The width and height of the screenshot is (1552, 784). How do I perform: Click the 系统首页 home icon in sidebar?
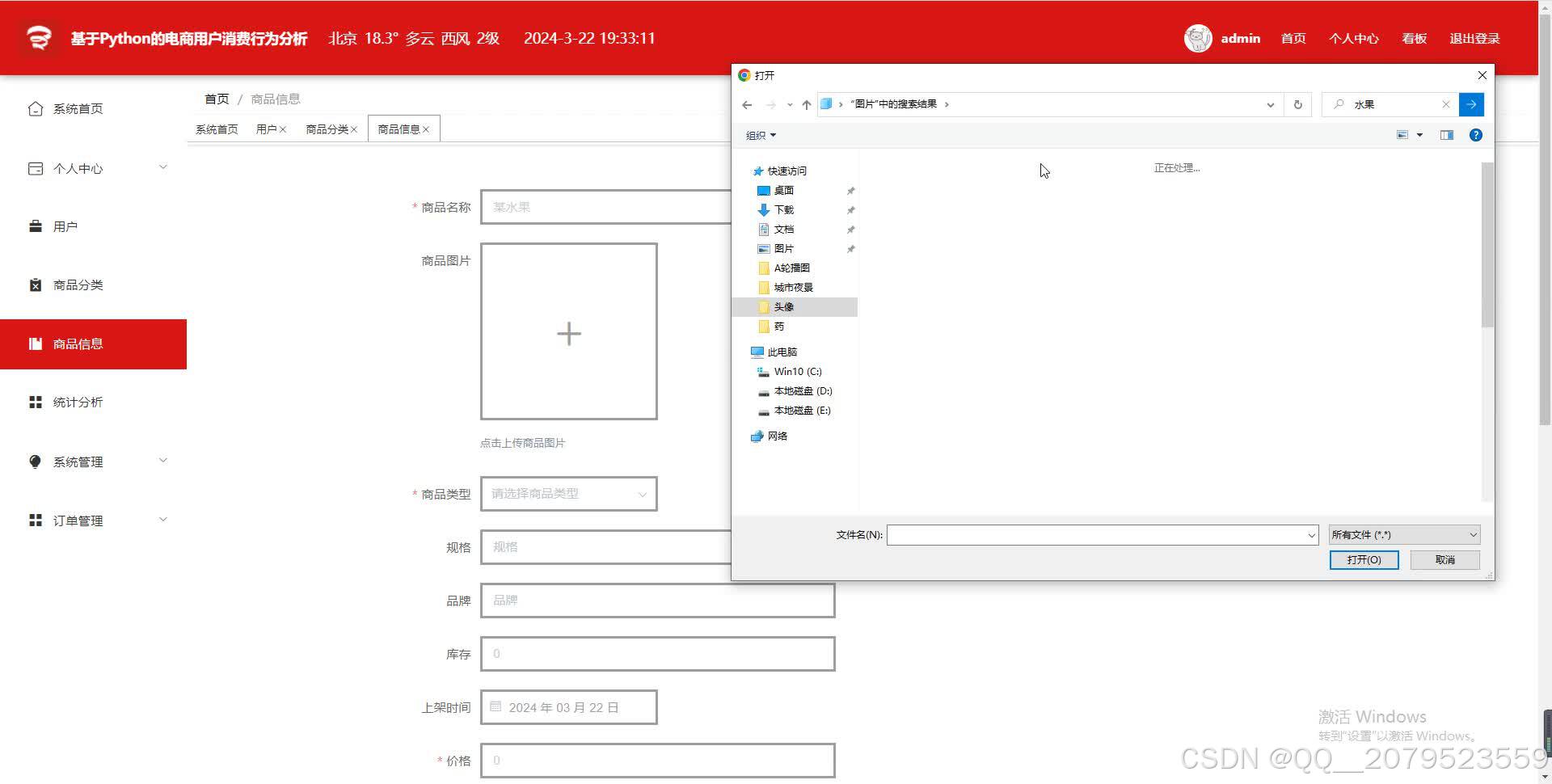[x=35, y=108]
